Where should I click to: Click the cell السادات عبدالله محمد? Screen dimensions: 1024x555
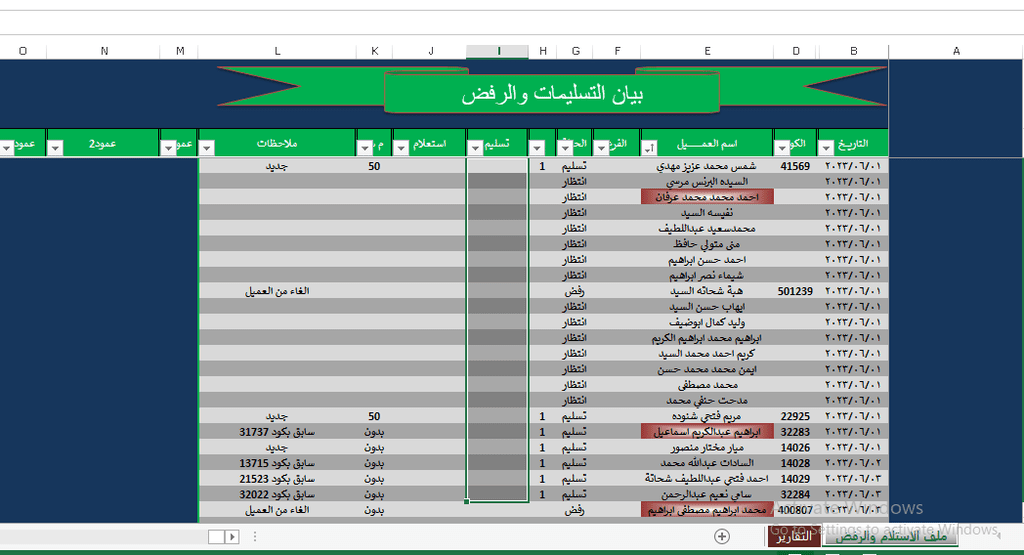point(707,463)
